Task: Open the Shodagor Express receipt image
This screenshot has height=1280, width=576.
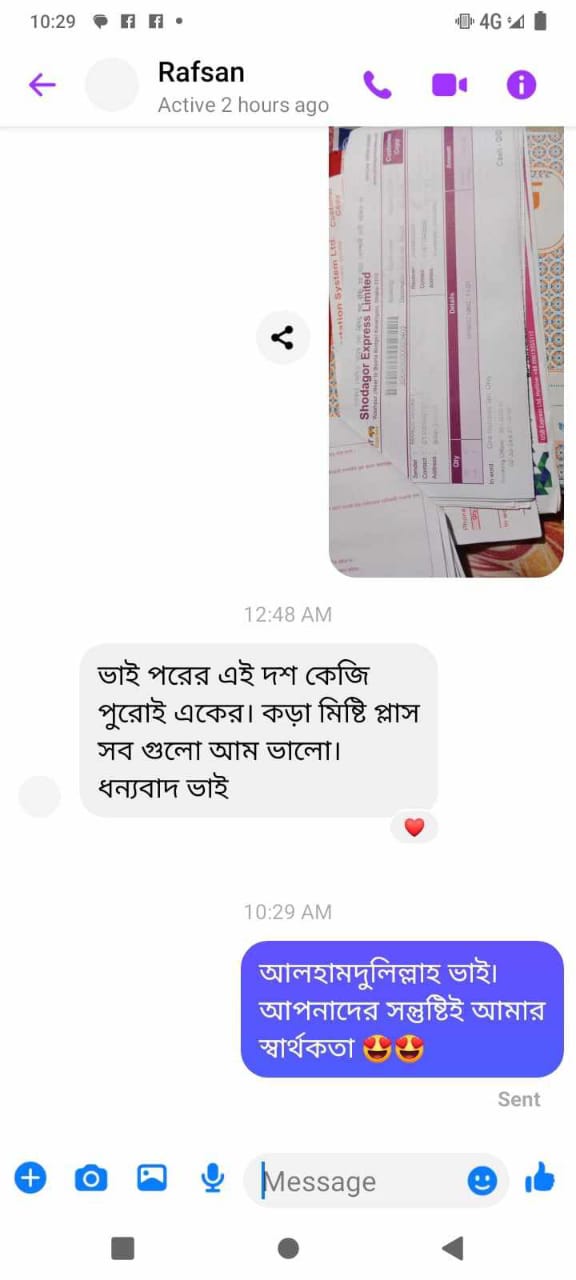Action: [446, 352]
